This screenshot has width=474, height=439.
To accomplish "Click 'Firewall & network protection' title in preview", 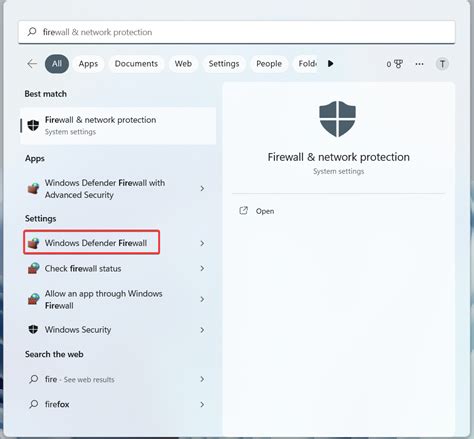I will [339, 157].
